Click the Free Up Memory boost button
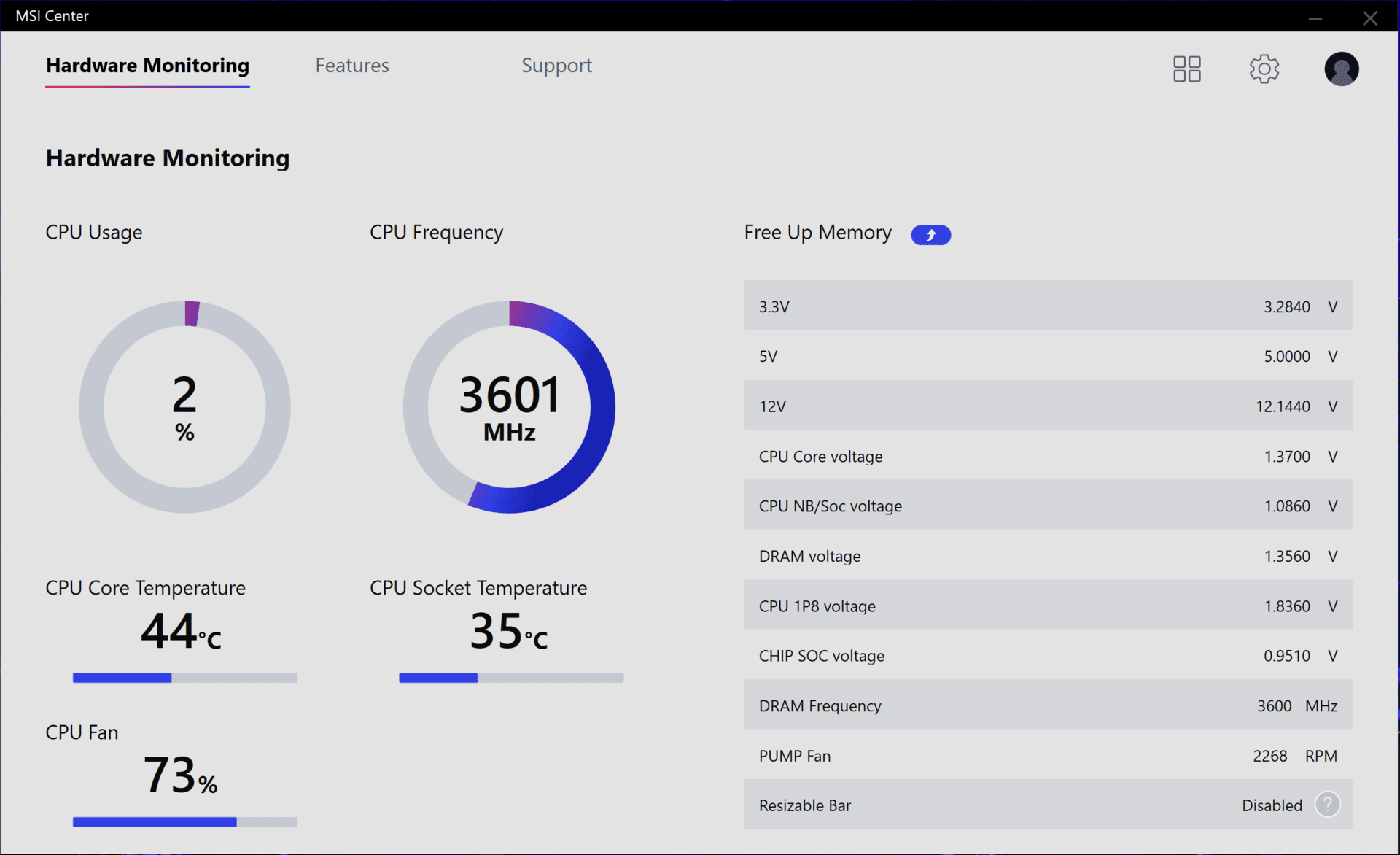 [x=930, y=235]
